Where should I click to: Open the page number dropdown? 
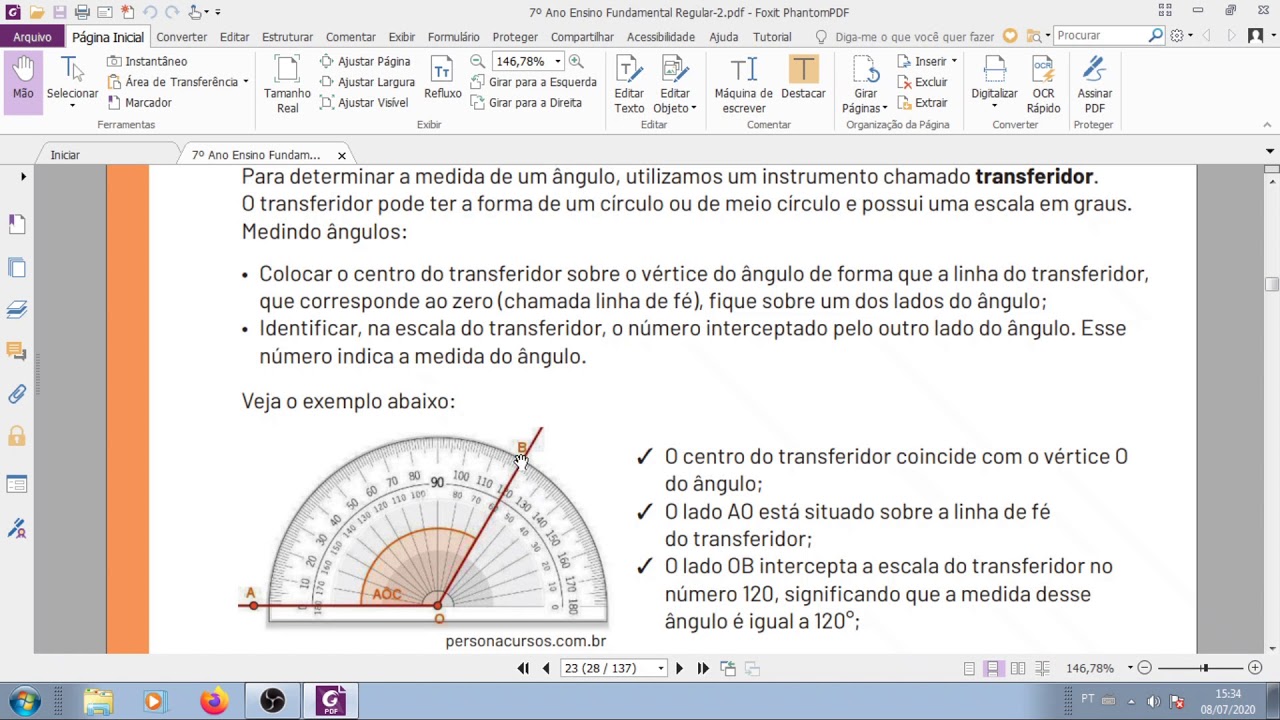(x=660, y=668)
